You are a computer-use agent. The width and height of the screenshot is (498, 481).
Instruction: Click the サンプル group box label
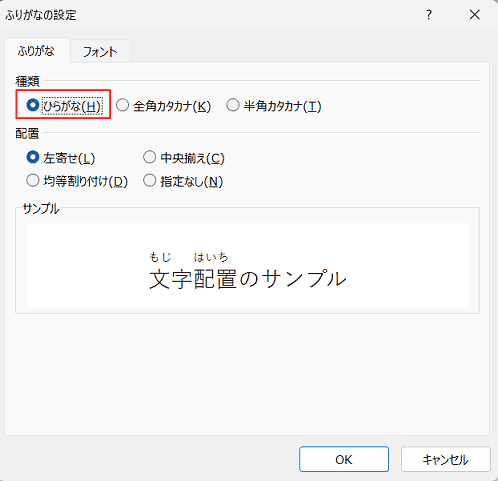[41, 209]
